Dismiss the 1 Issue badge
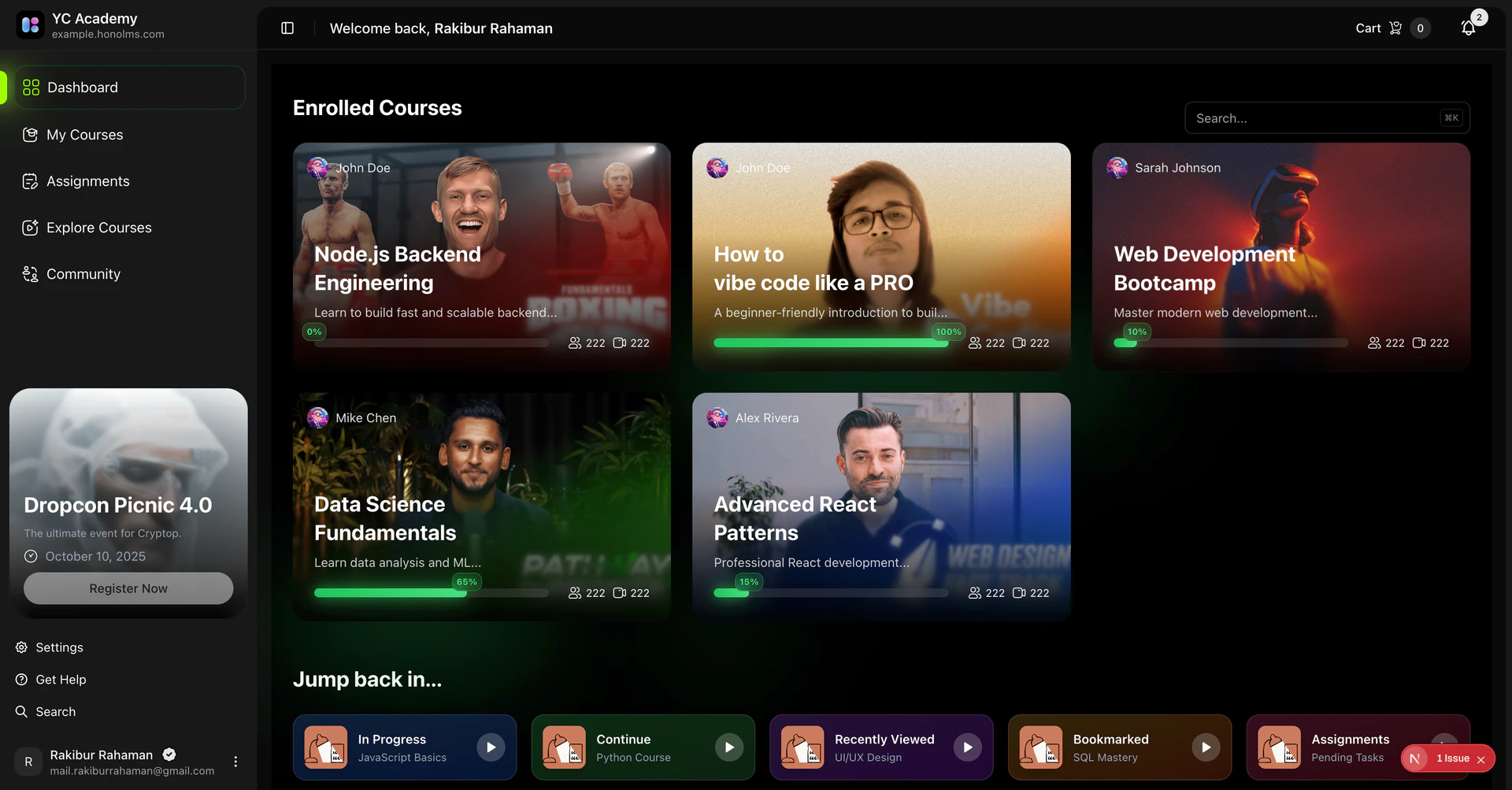Image resolution: width=1512 pixels, height=790 pixels. (1480, 759)
